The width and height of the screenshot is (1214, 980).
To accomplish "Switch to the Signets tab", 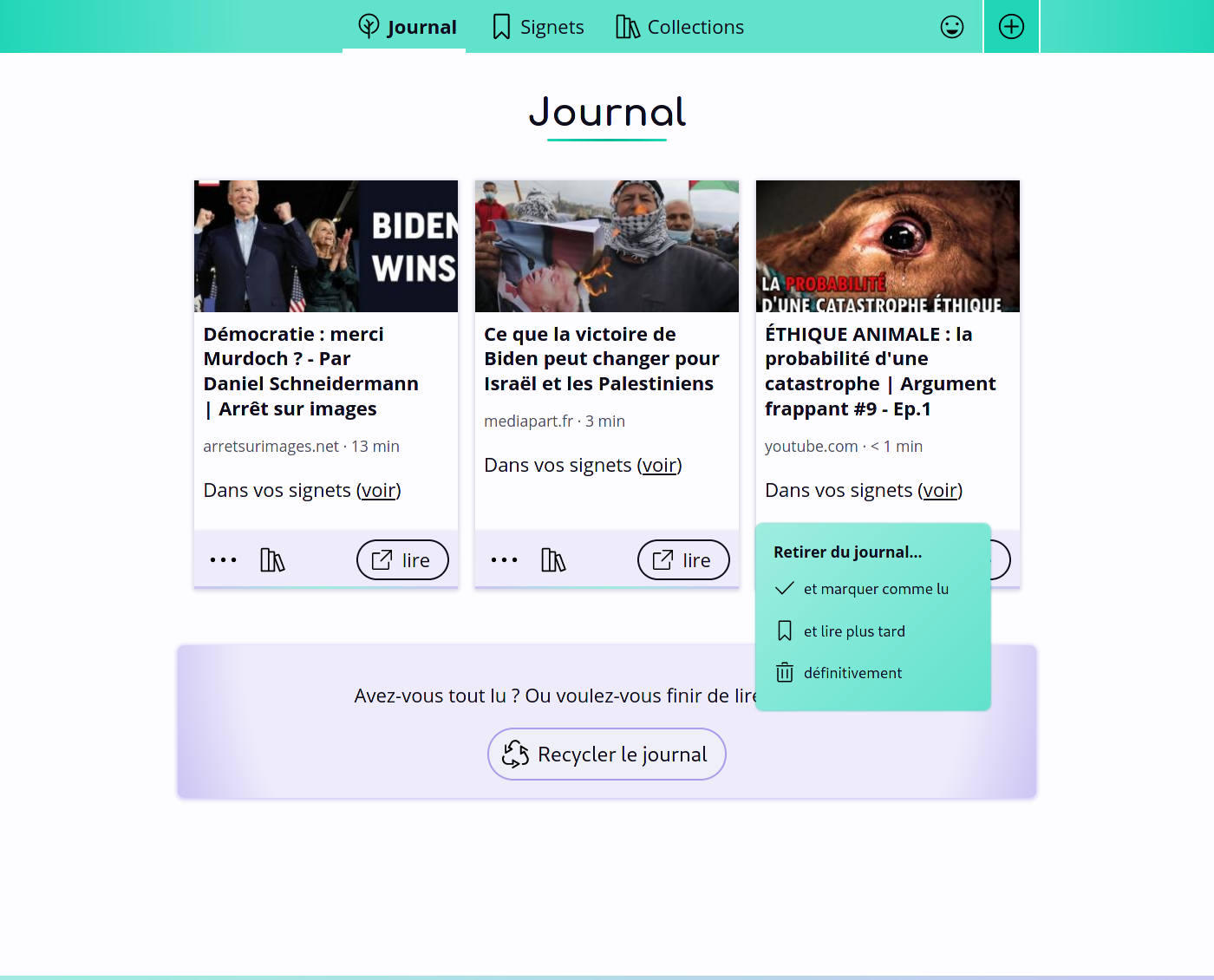I will click(x=537, y=26).
